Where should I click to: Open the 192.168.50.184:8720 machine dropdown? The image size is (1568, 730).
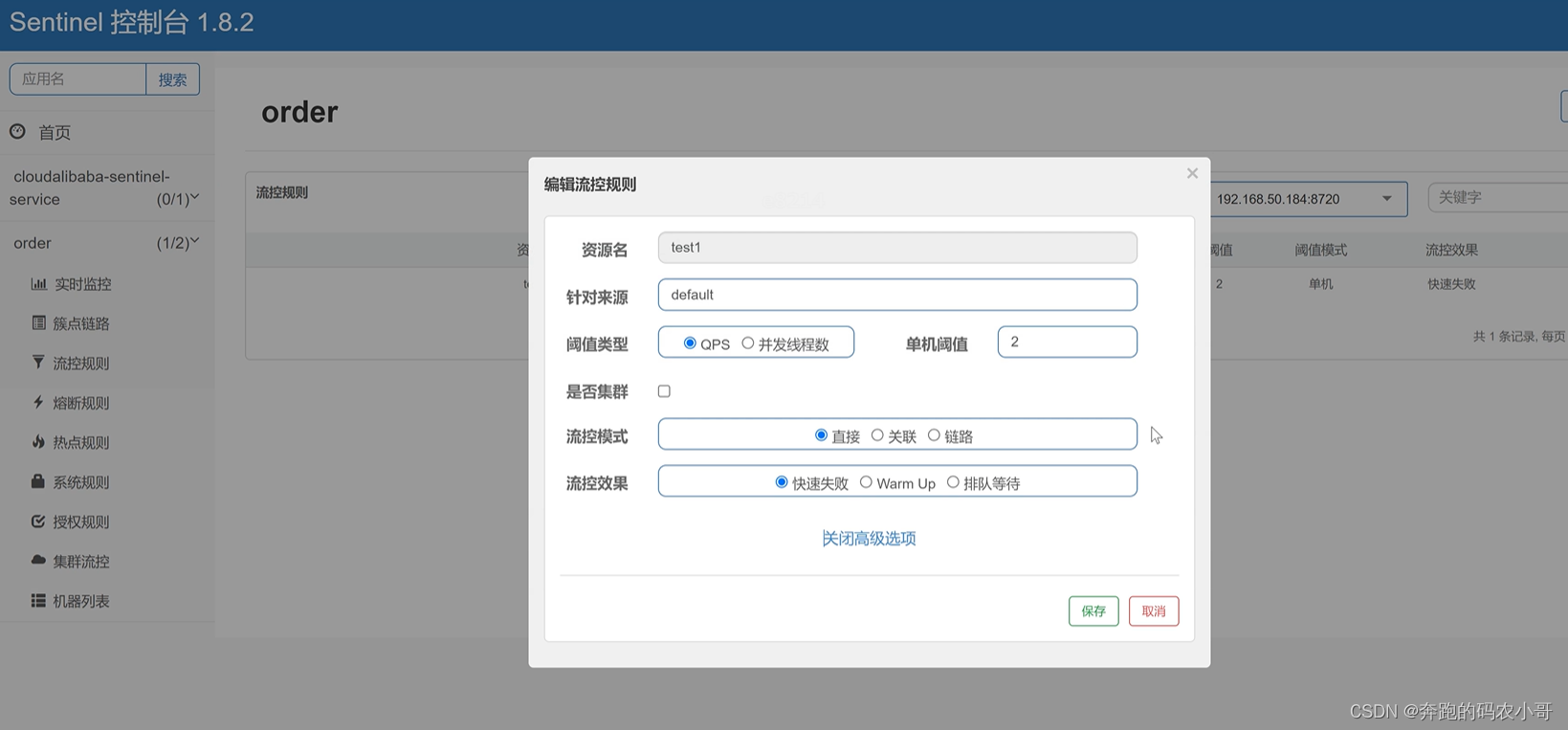[1308, 199]
